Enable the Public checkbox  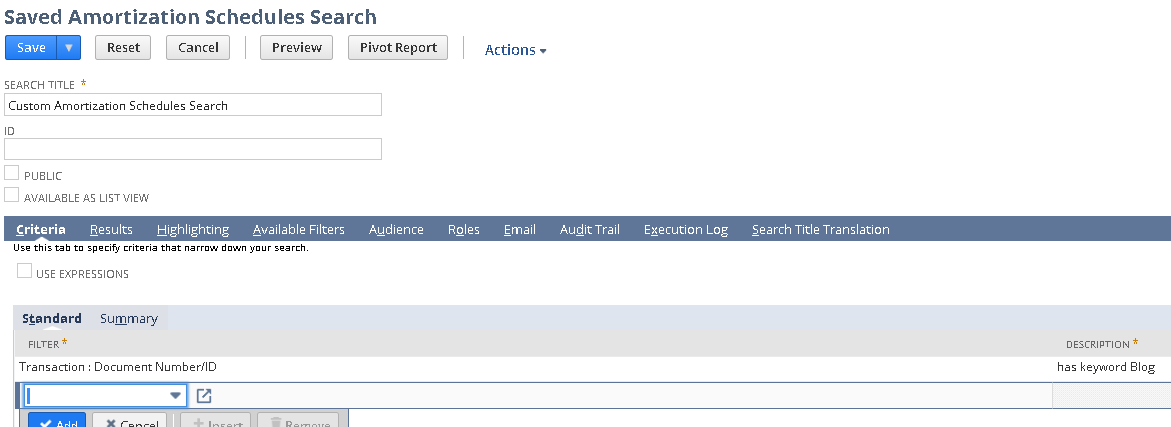12,174
